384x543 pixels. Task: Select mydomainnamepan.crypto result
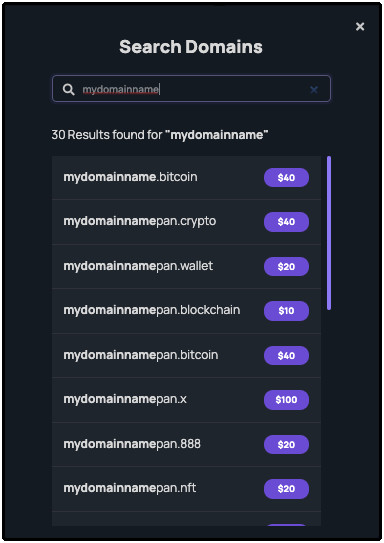(x=186, y=222)
